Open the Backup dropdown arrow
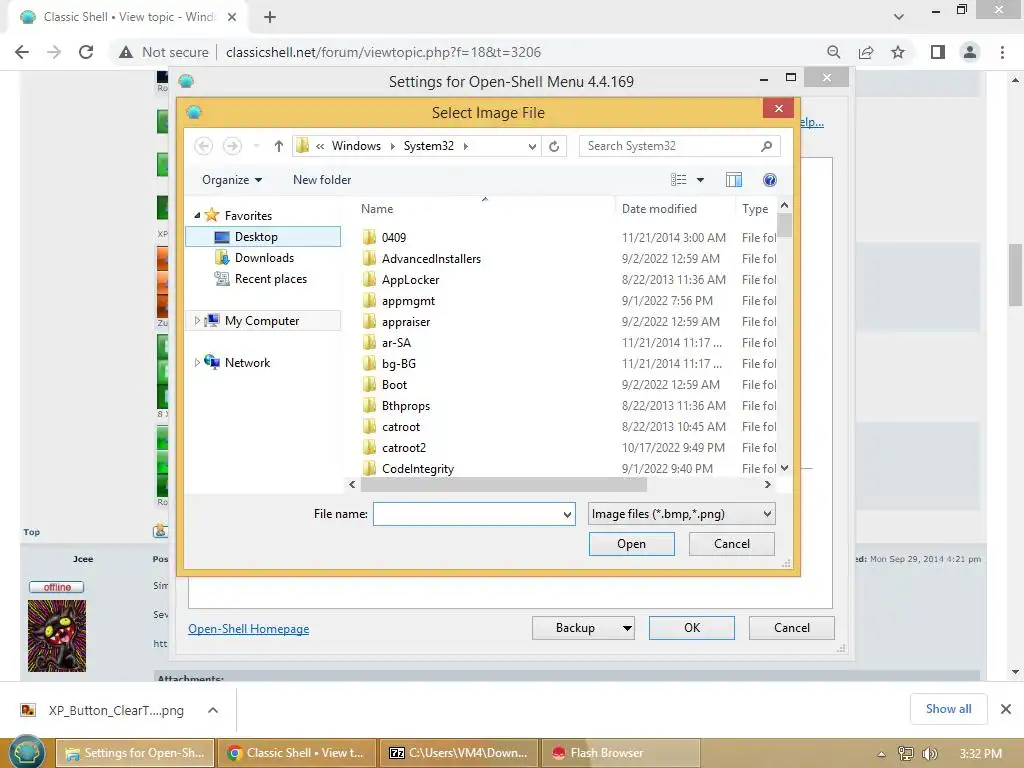Screen dimensions: 1024x768 coord(627,628)
